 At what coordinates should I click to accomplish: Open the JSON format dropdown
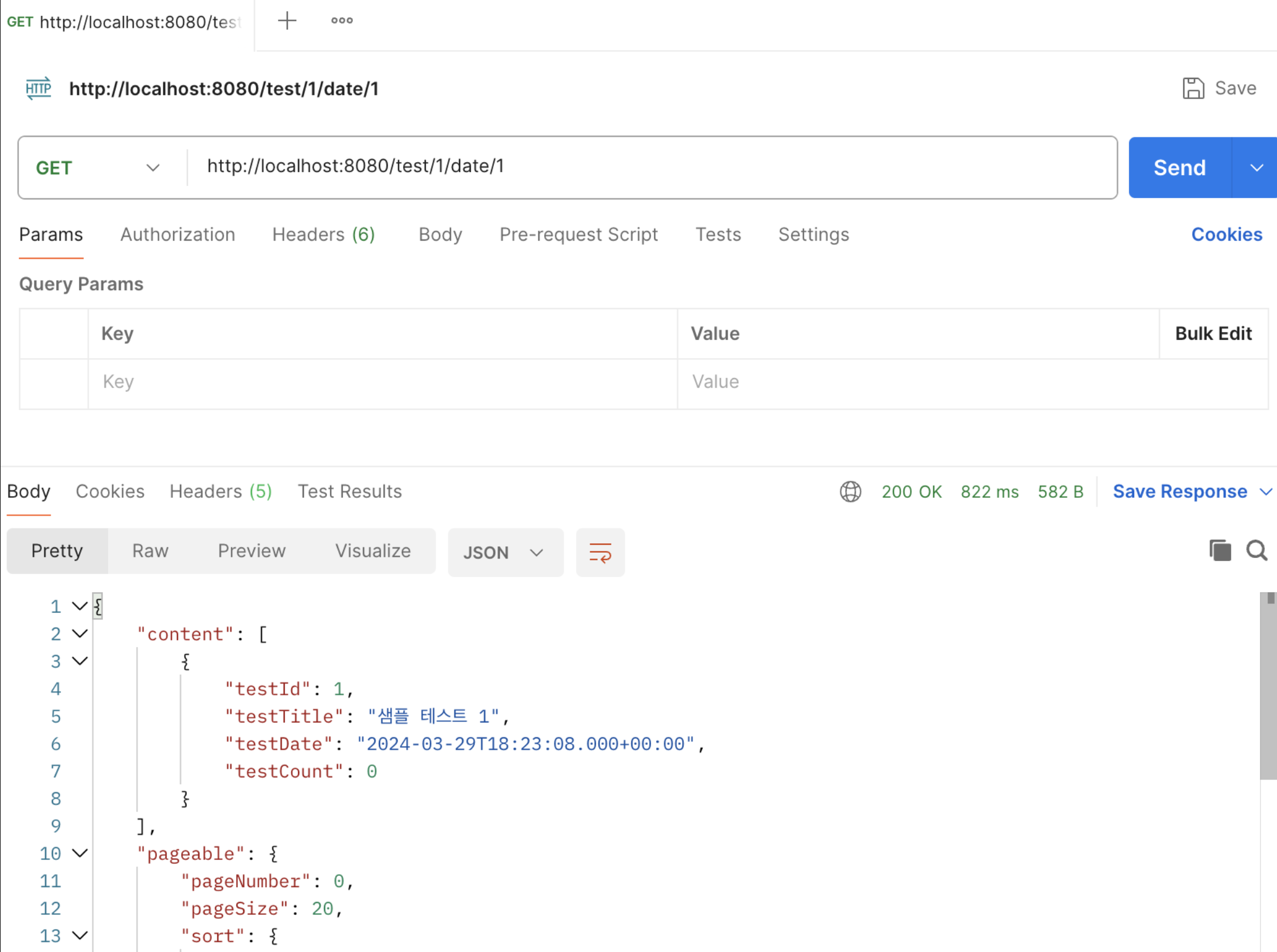505,553
